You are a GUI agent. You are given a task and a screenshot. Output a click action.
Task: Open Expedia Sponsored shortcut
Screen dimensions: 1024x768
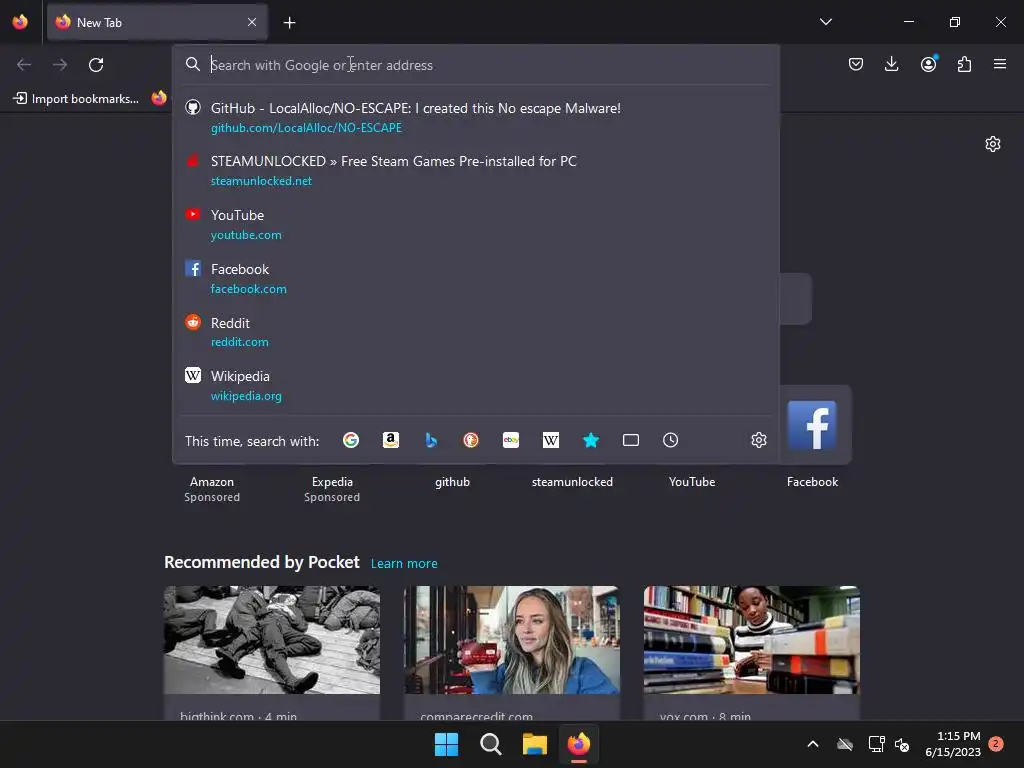click(x=332, y=489)
